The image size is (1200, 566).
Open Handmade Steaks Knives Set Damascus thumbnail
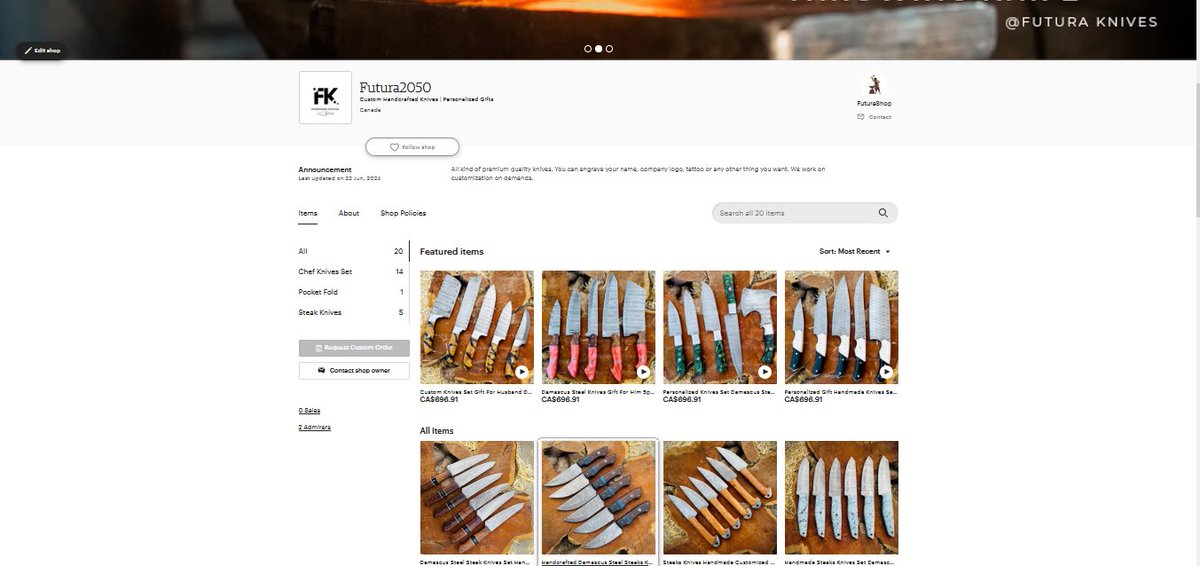point(842,498)
